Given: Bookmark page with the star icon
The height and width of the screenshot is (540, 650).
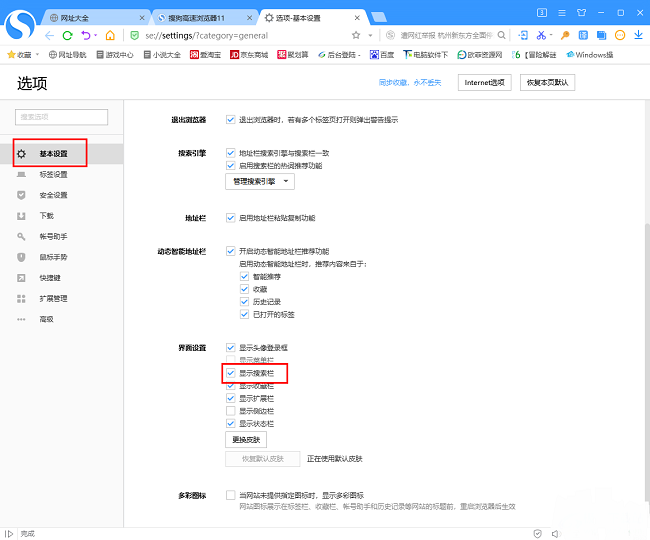Looking at the screenshot, I should pos(356,36).
